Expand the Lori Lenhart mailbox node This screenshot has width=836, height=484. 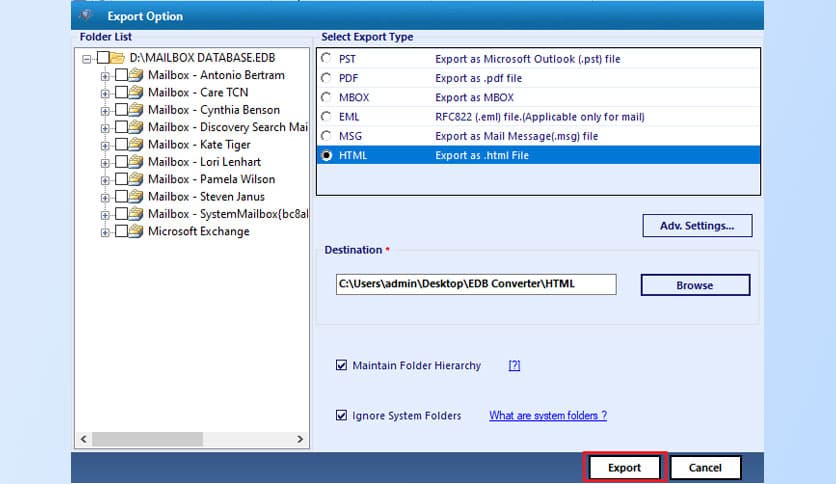(105, 163)
